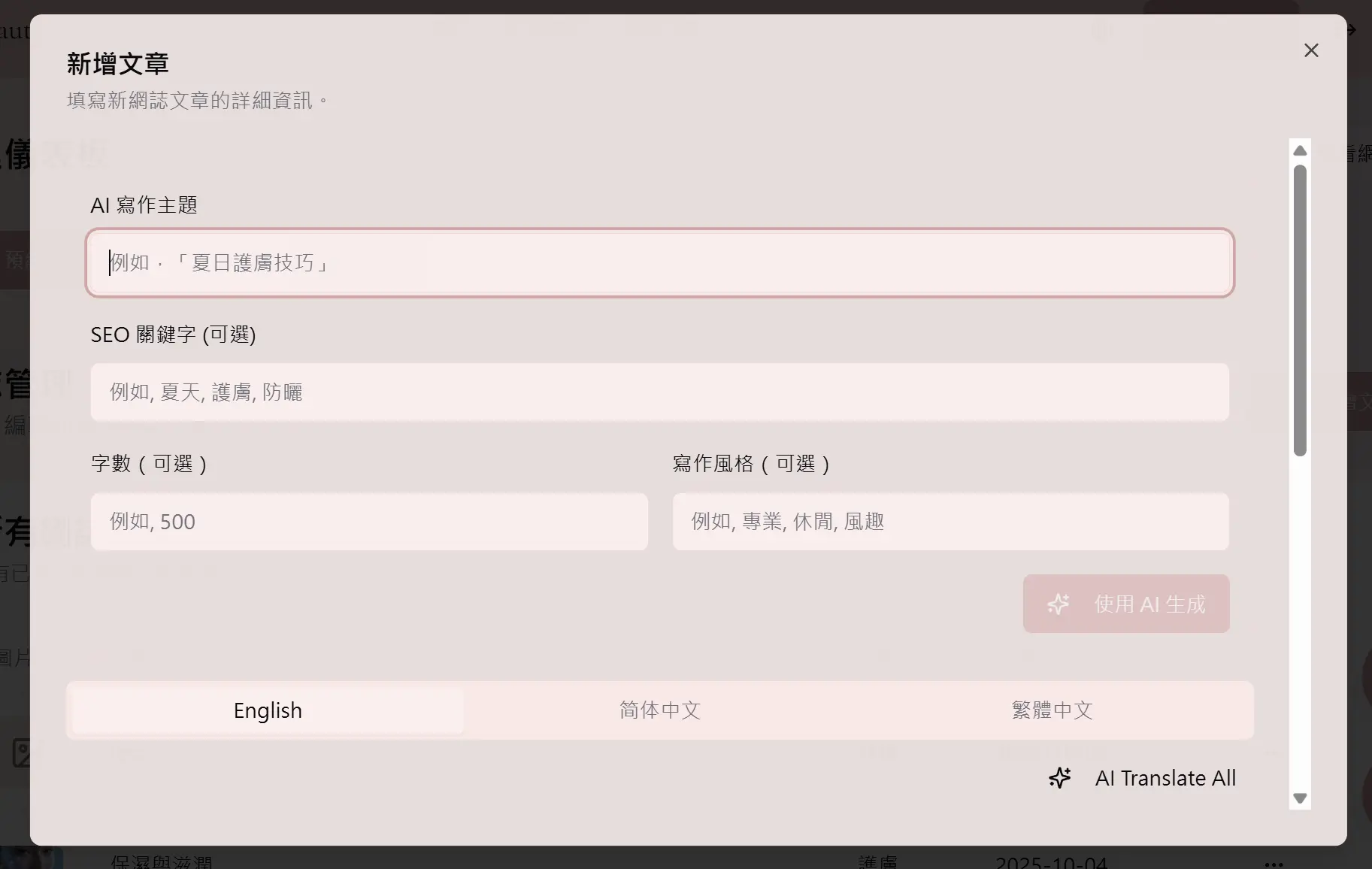
Task: Click the image icon at the left edge
Action: 23,752
